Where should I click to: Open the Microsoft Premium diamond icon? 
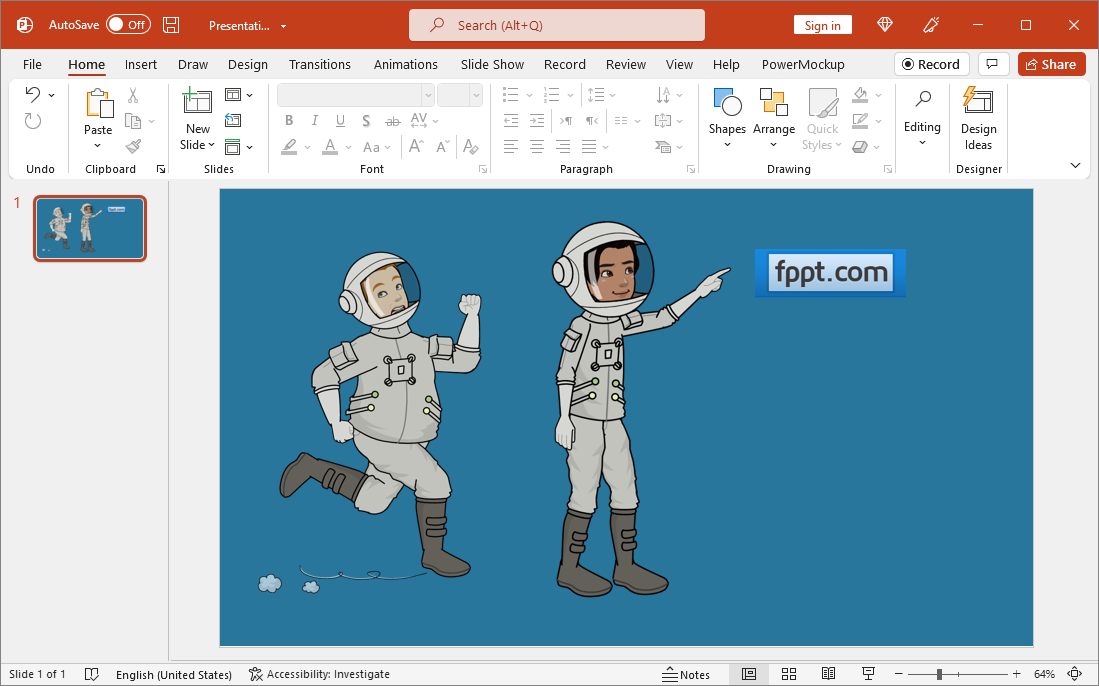click(x=885, y=25)
